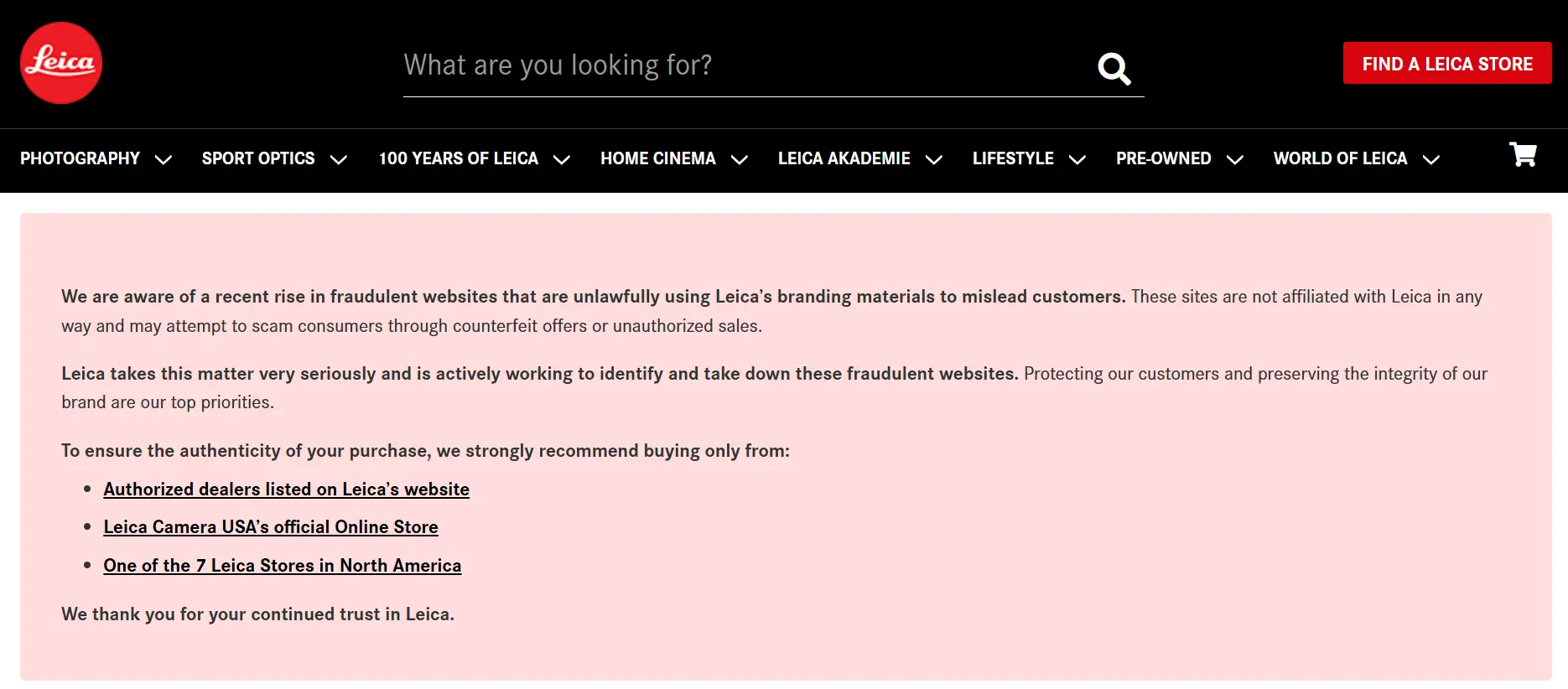The width and height of the screenshot is (1568, 689).
Task: Open the shopping cart
Action: (x=1523, y=154)
